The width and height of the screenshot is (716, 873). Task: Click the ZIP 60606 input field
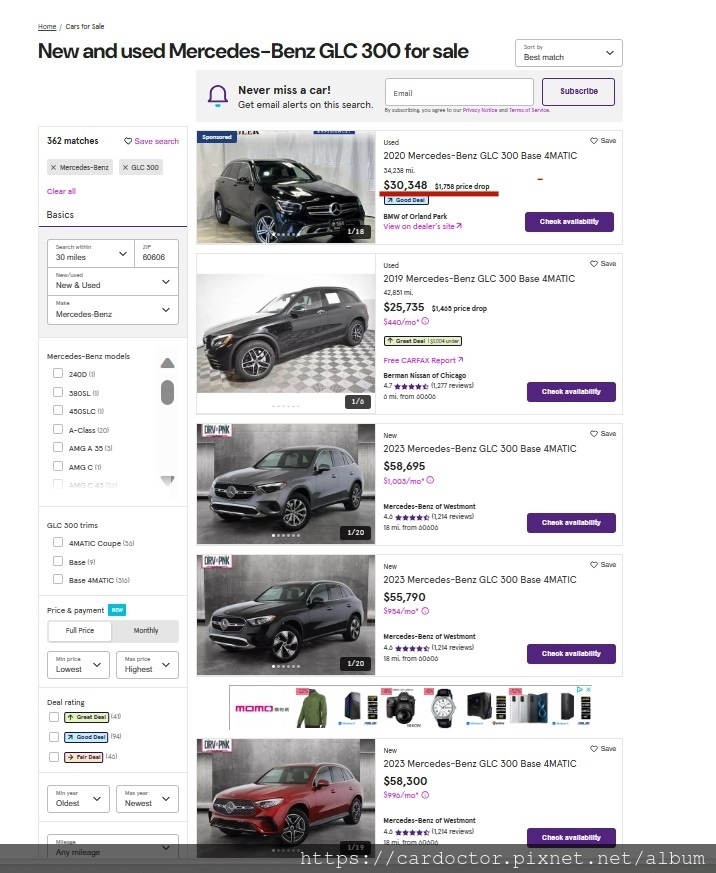coord(156,253)
